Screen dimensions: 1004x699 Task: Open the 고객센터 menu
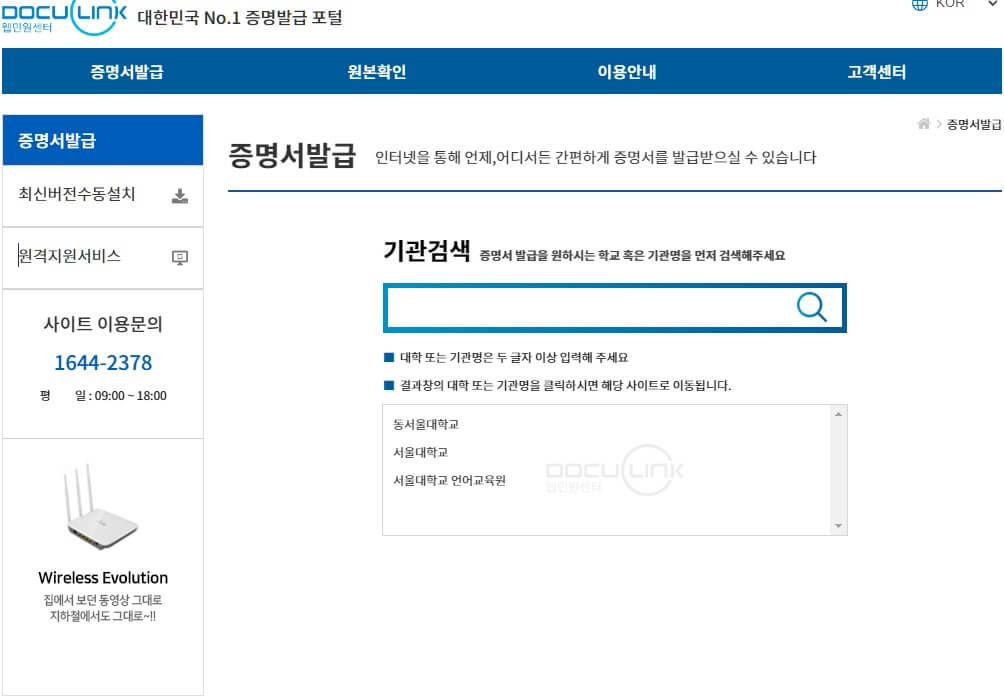click(x=877, y=71)
